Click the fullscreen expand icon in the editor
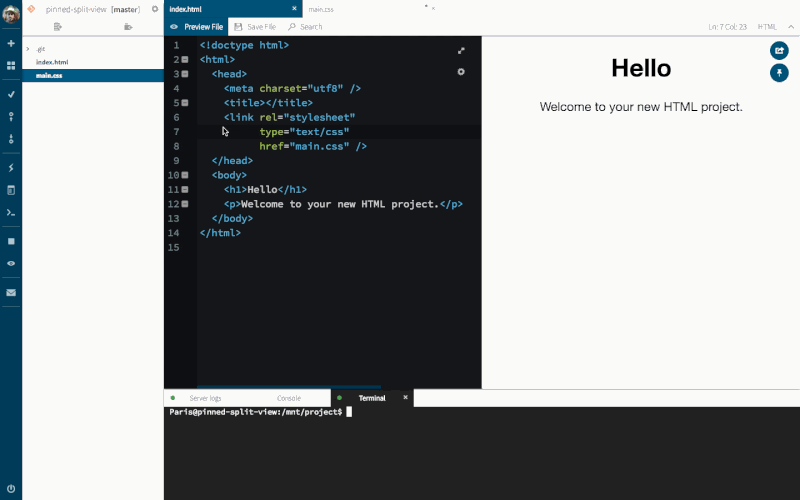This screenshot has width=800, height=500. (461, 51)
